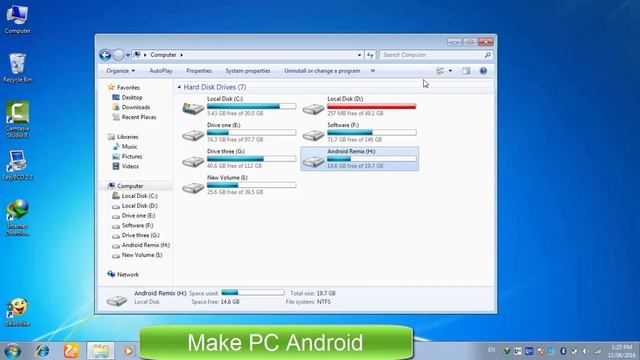Select Drive one (E:) in the navigation tree
The image size is (640, 360).
pyautogui.click(x=138, y=216)
